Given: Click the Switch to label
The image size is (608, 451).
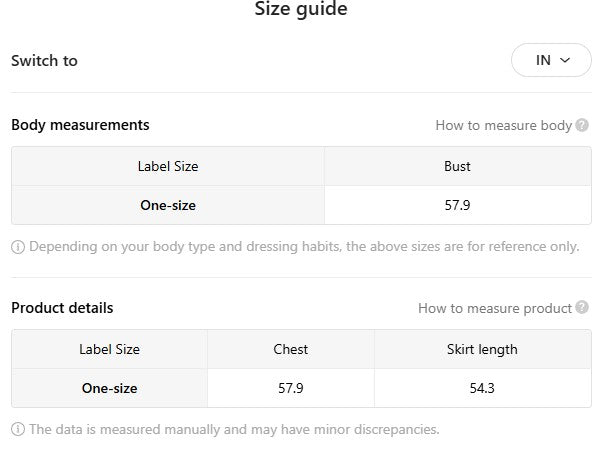Looking at the screenshot, I should point(44,60).
